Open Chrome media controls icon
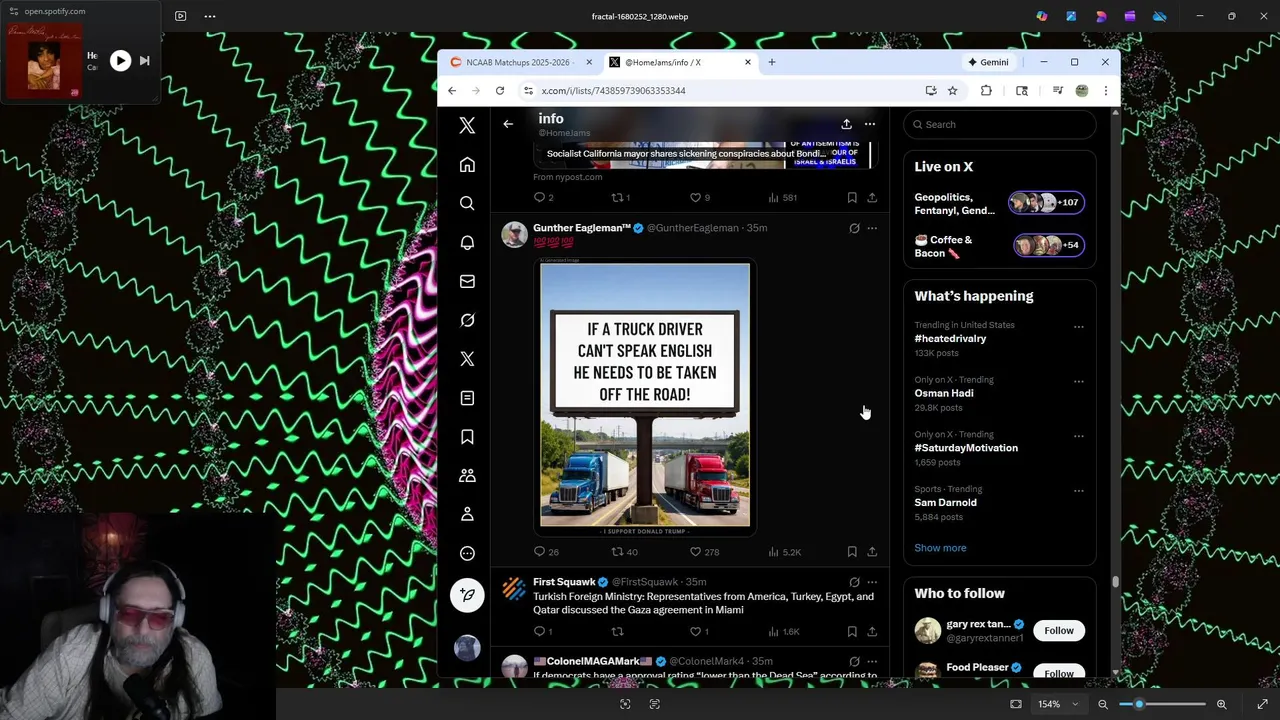The width and height of the screenshot is (1280, 720). 1057,91
